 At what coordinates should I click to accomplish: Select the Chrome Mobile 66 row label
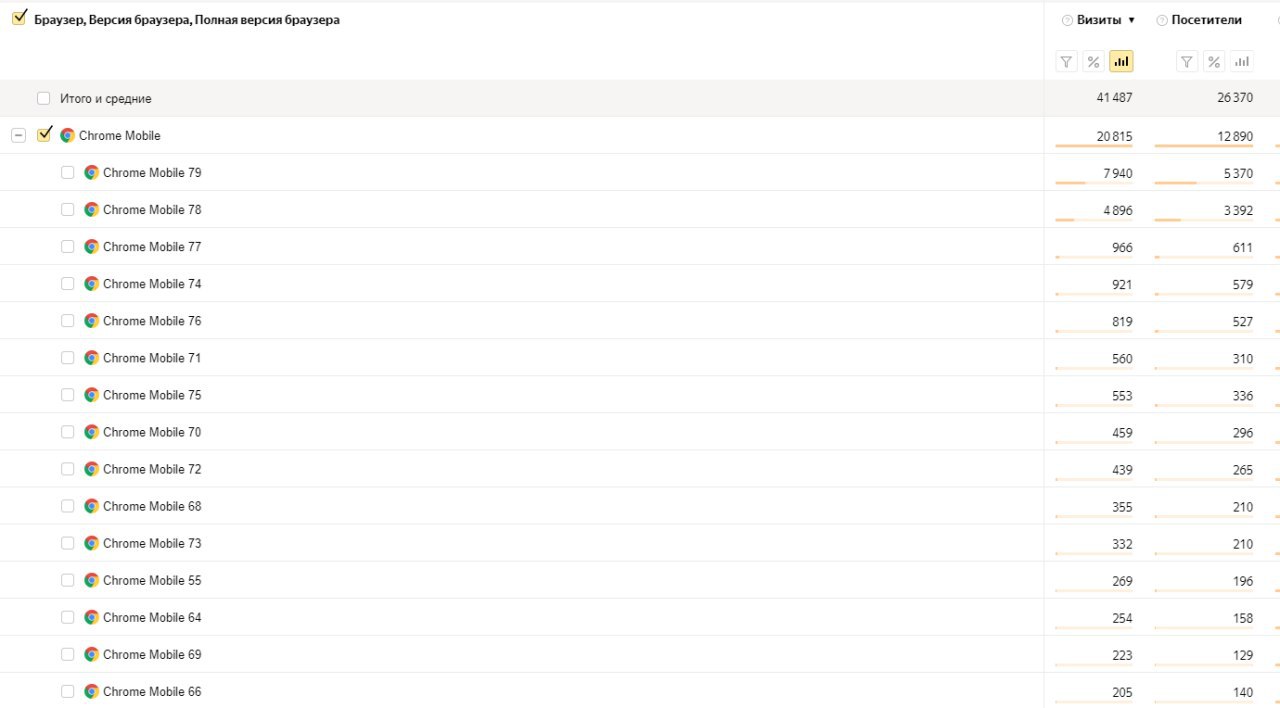click(152, 690)
